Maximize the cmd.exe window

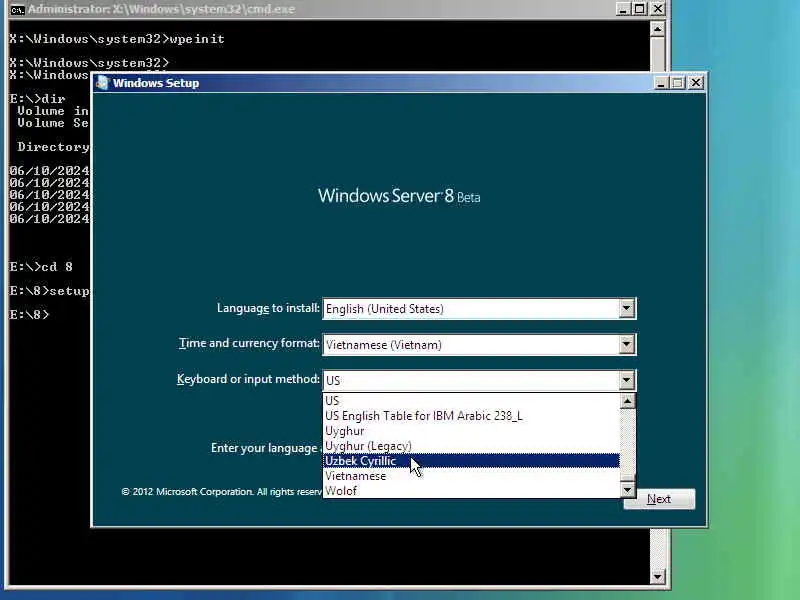640,9
